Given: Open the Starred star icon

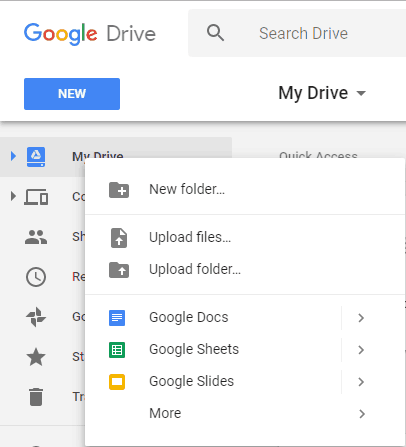Looking at the screenshot, I should pyautogui.click(x=36, y=357).
